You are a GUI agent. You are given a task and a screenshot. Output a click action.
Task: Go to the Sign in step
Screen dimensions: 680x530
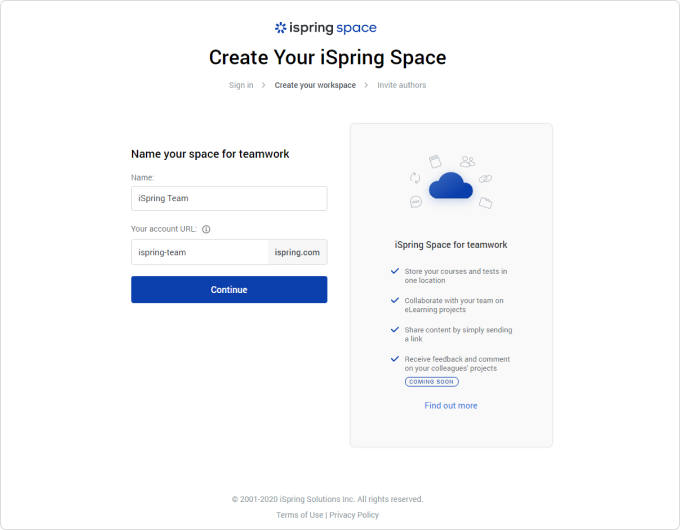point(241,85)
